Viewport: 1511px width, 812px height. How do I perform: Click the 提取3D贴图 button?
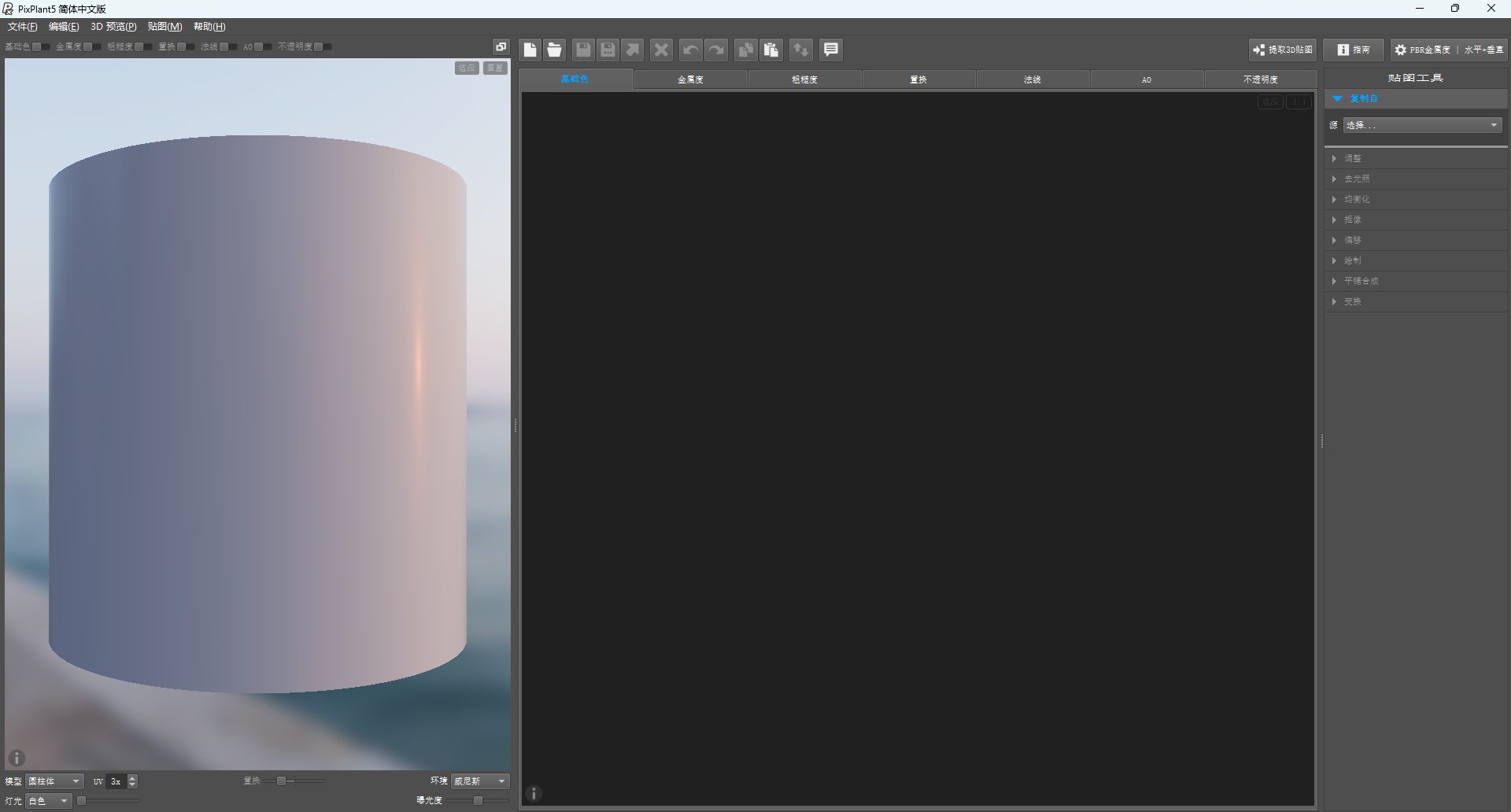coord(1283,50)
